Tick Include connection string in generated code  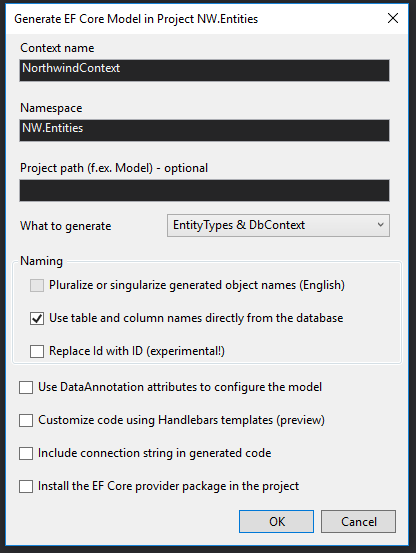pos(26,453)
